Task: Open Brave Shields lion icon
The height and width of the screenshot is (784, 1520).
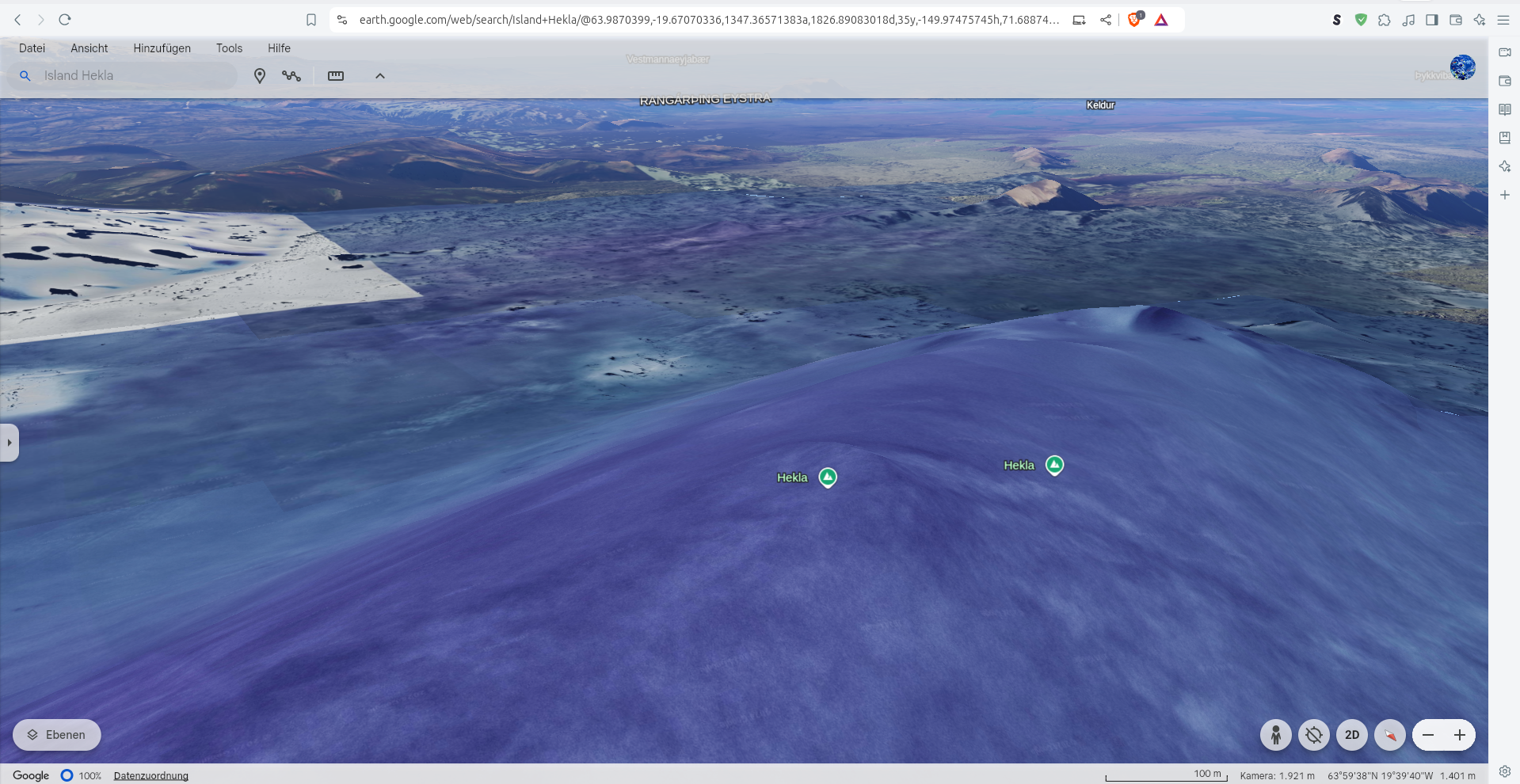Action: [1135, 20]
